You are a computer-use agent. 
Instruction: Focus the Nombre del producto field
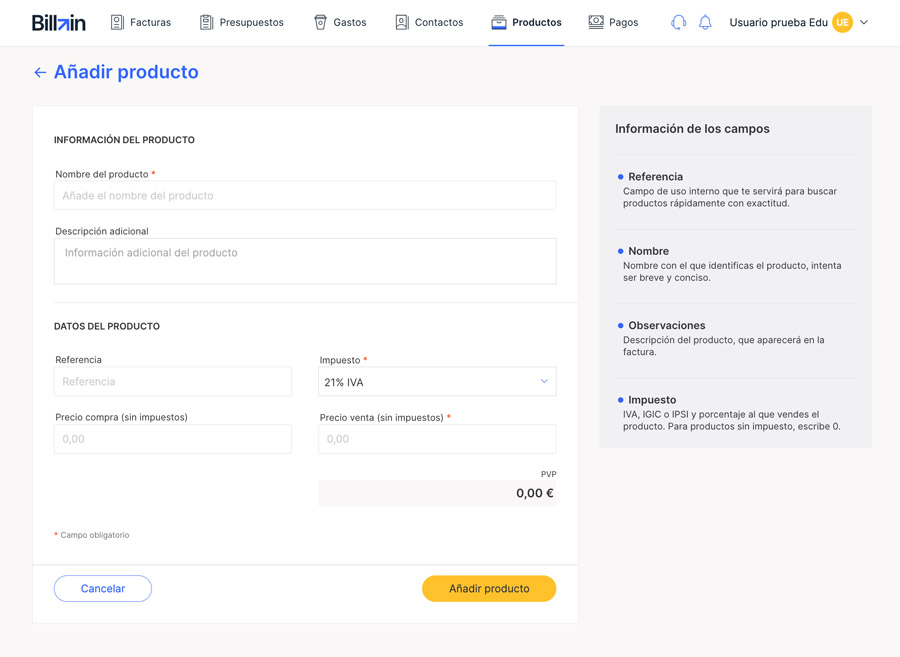coord(305,196)
